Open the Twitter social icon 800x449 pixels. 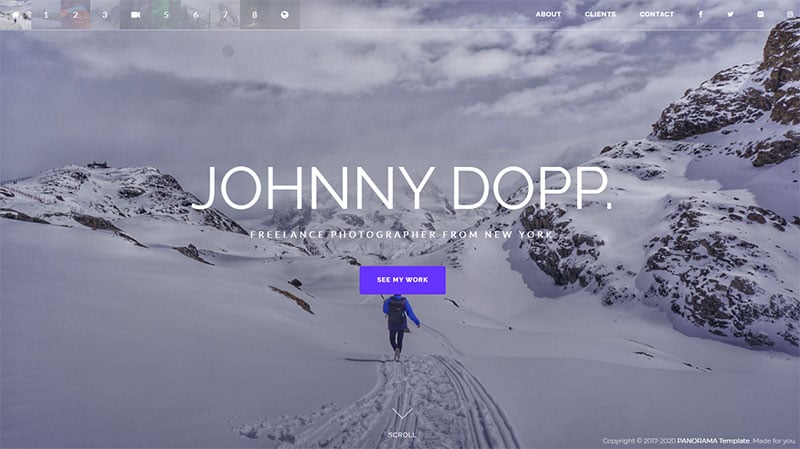[731, 14]
